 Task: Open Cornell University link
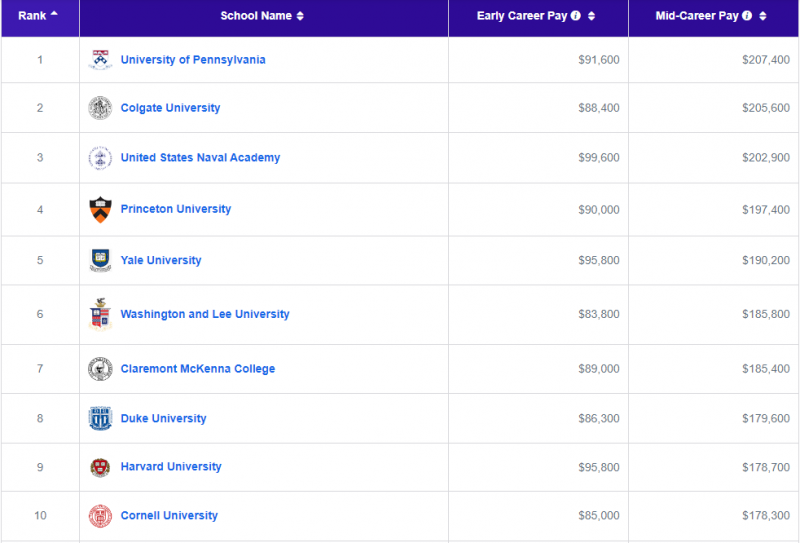(169, 516)
